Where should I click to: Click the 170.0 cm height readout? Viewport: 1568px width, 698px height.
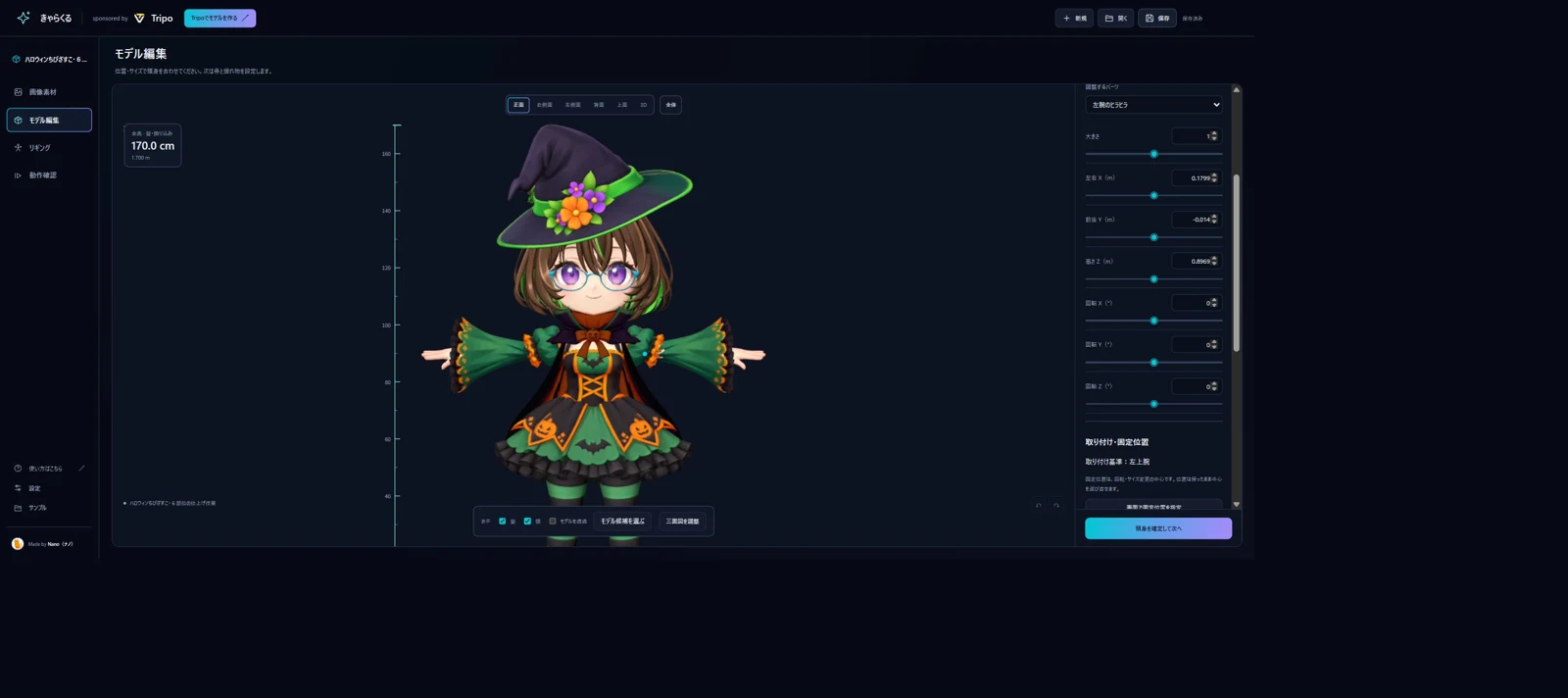click(x=153, y=145)
